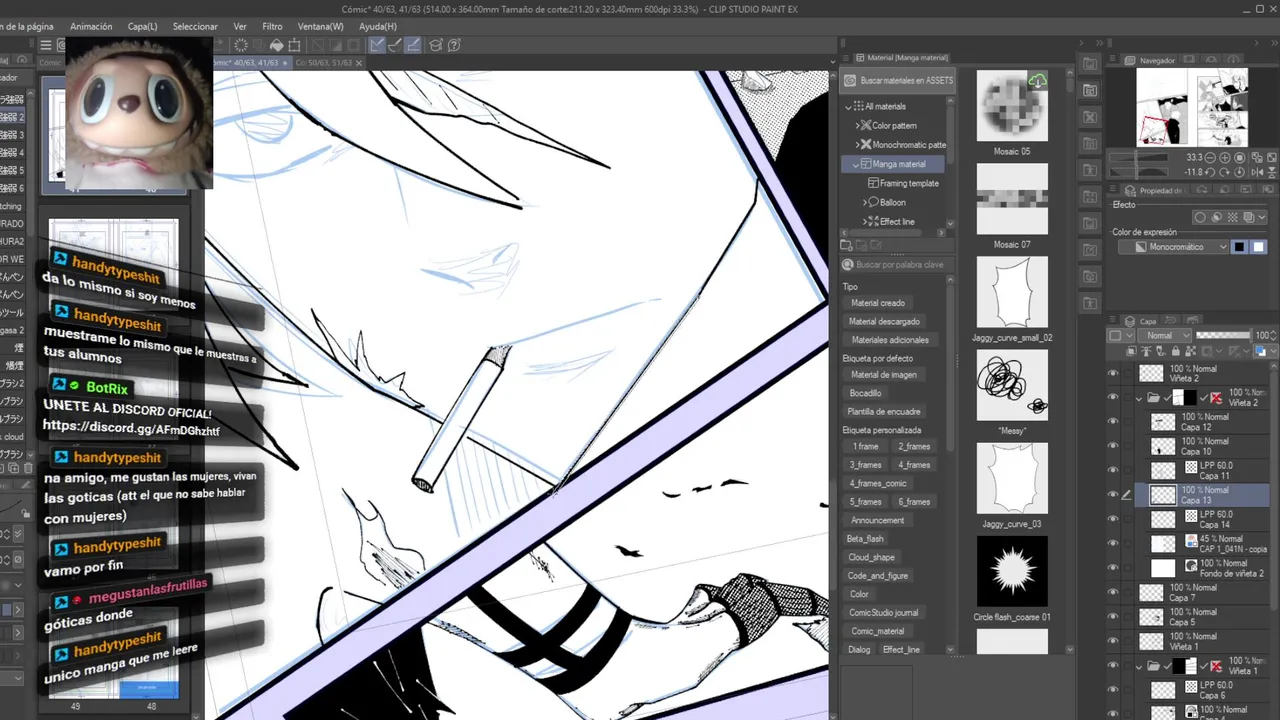Screen dimensions: 1280x720
Task: Select the 4_frames_comic tag
Action: click(878, 483)
